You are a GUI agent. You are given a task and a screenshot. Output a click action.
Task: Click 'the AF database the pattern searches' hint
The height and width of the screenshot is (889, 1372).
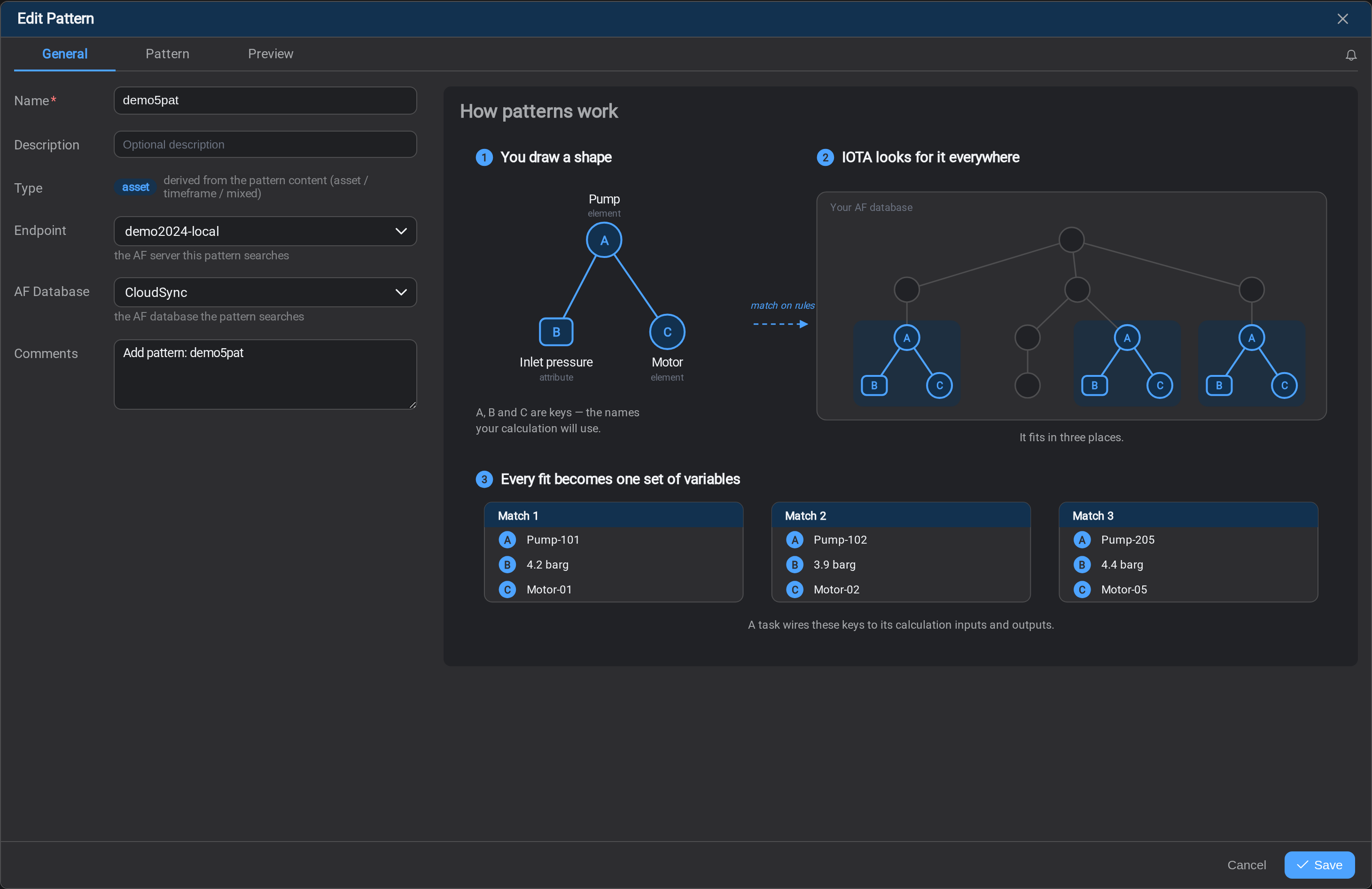(x=209, y=317)
